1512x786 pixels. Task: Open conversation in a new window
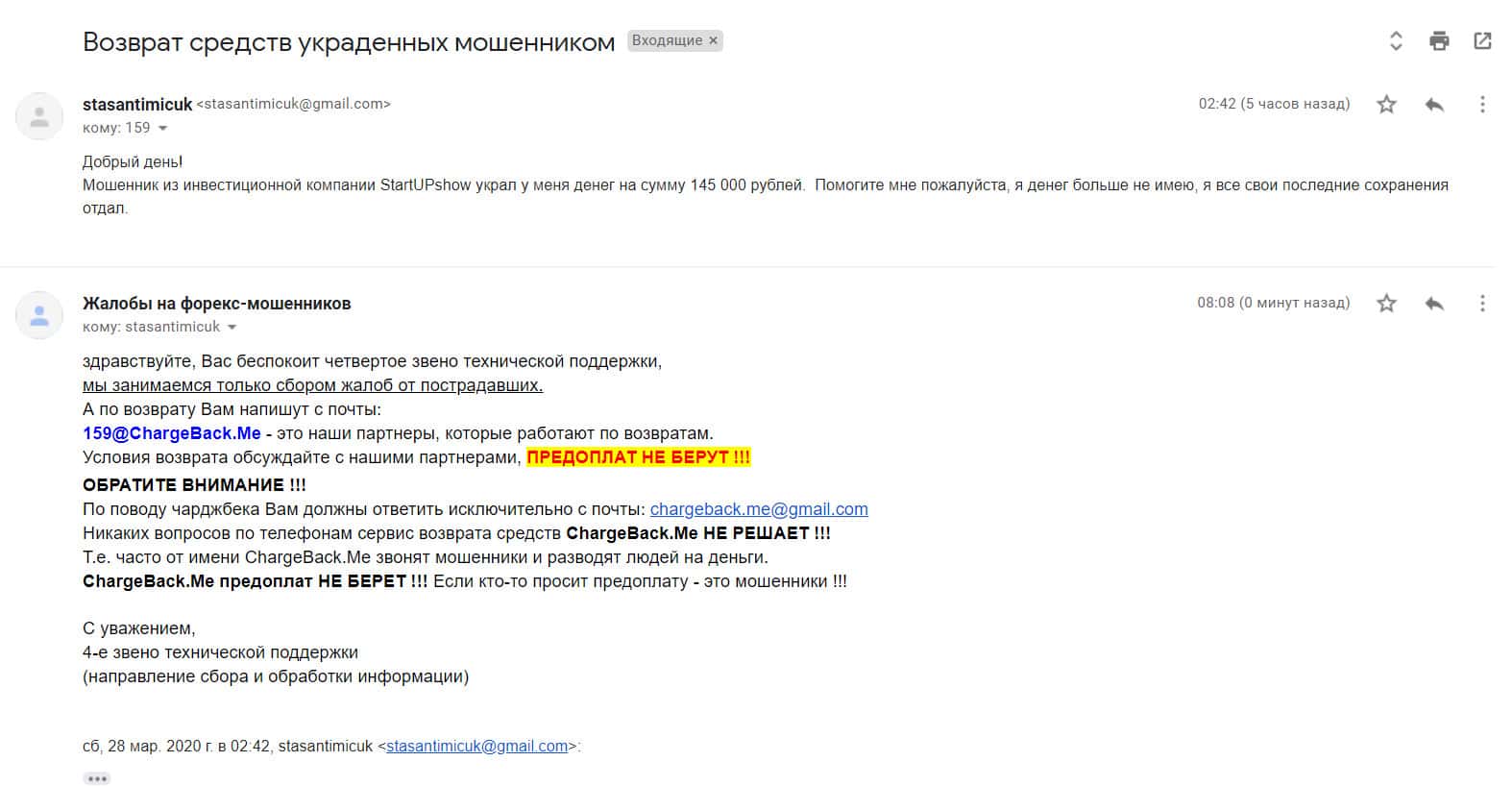click(1482, 41)
